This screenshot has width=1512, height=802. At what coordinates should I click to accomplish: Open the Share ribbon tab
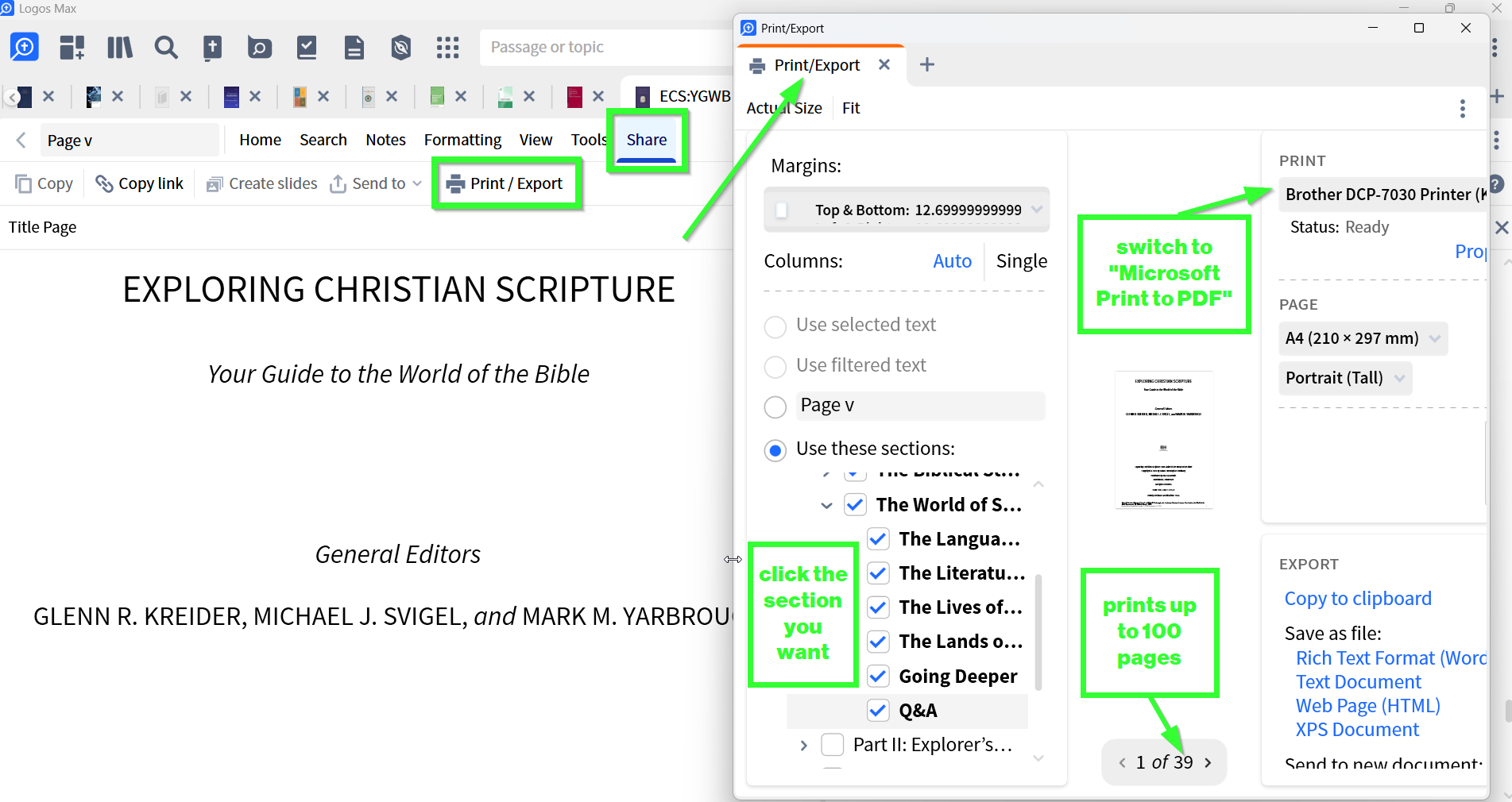[x=647, y=140]
